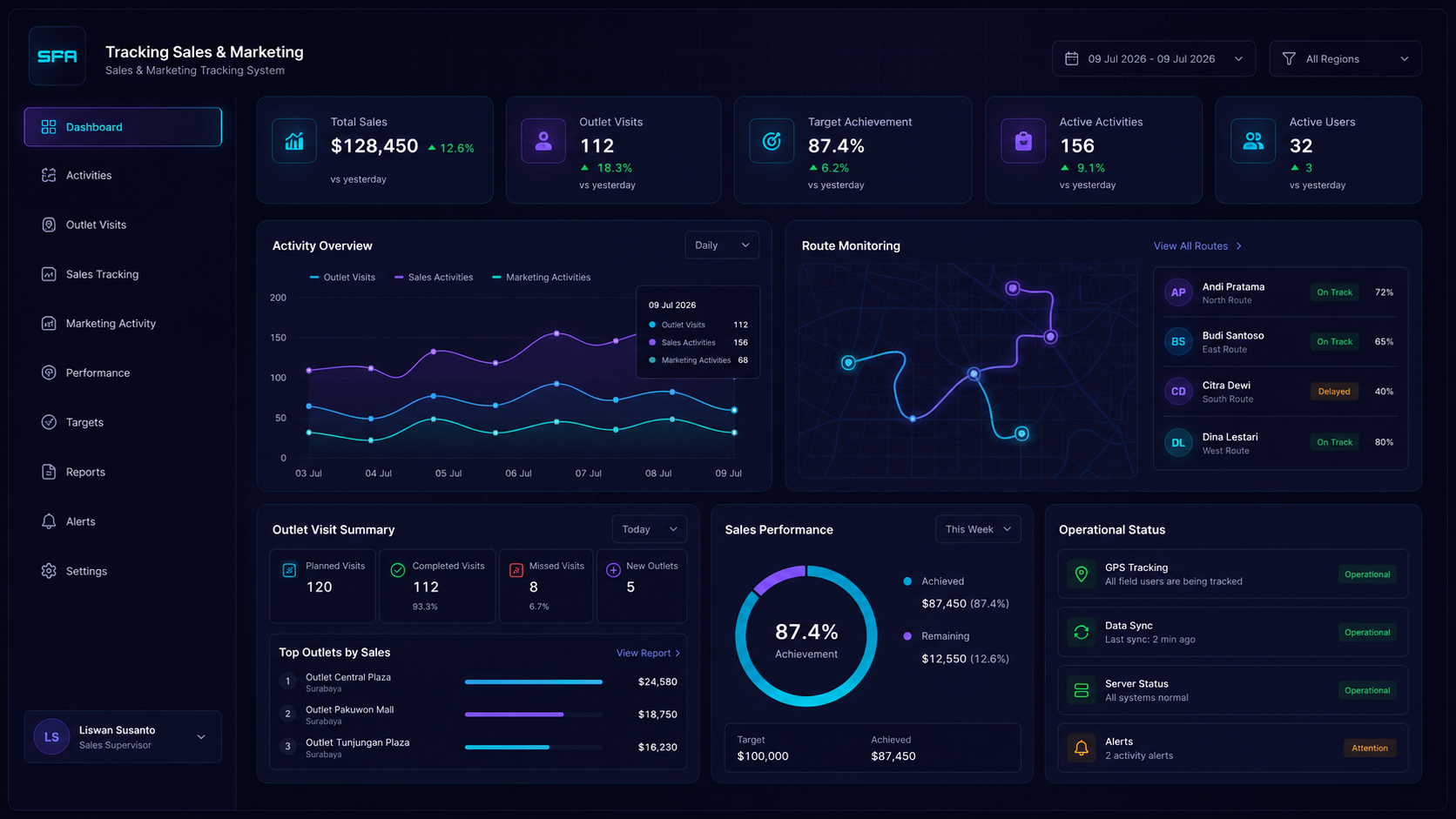1456x819 pixels.
Task: Toggle Sales Activities legend in chart
Action: coord(434,278)
